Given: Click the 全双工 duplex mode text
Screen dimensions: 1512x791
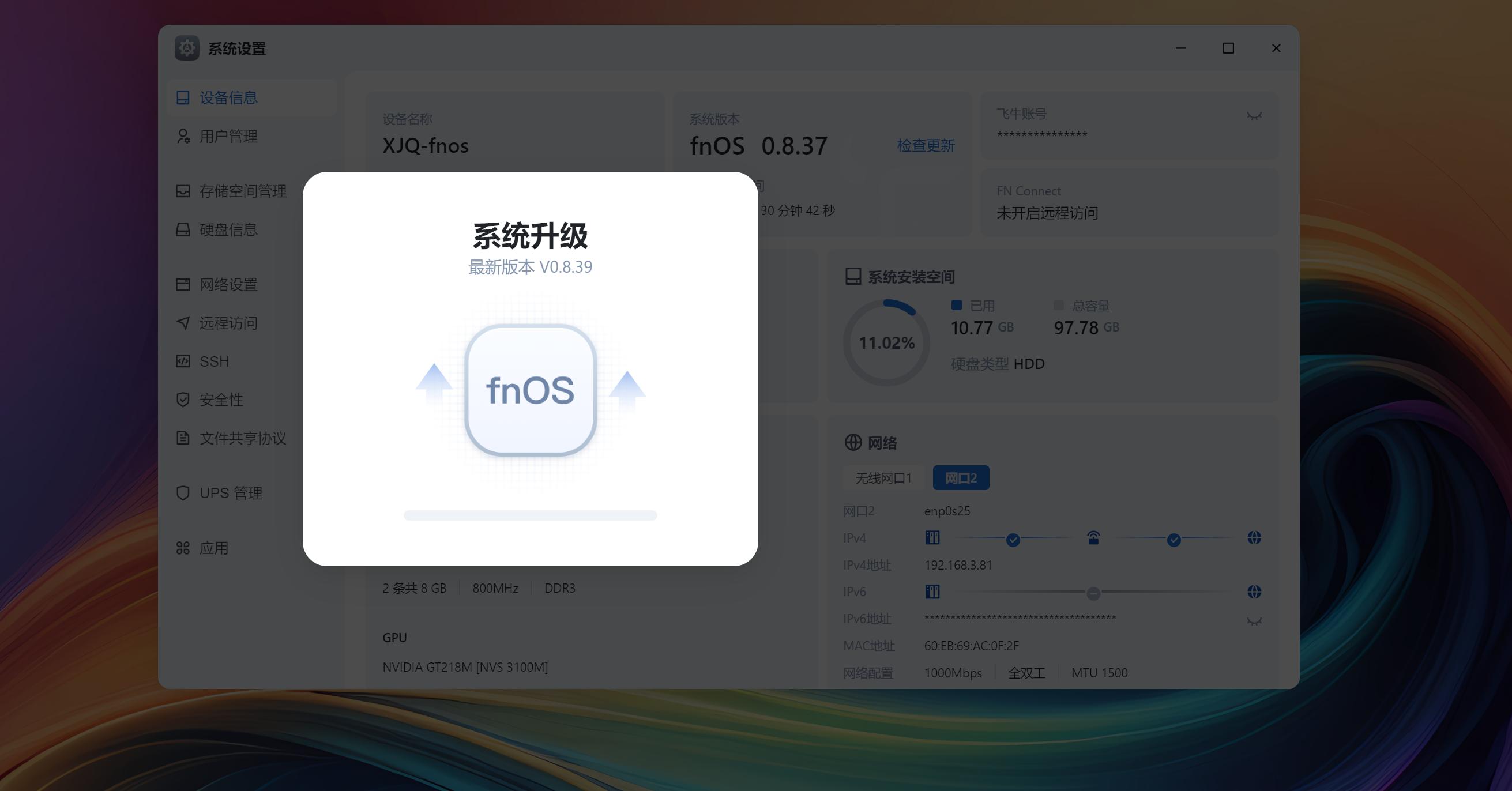Looking at the screenshot, I should click(1026, 672).
